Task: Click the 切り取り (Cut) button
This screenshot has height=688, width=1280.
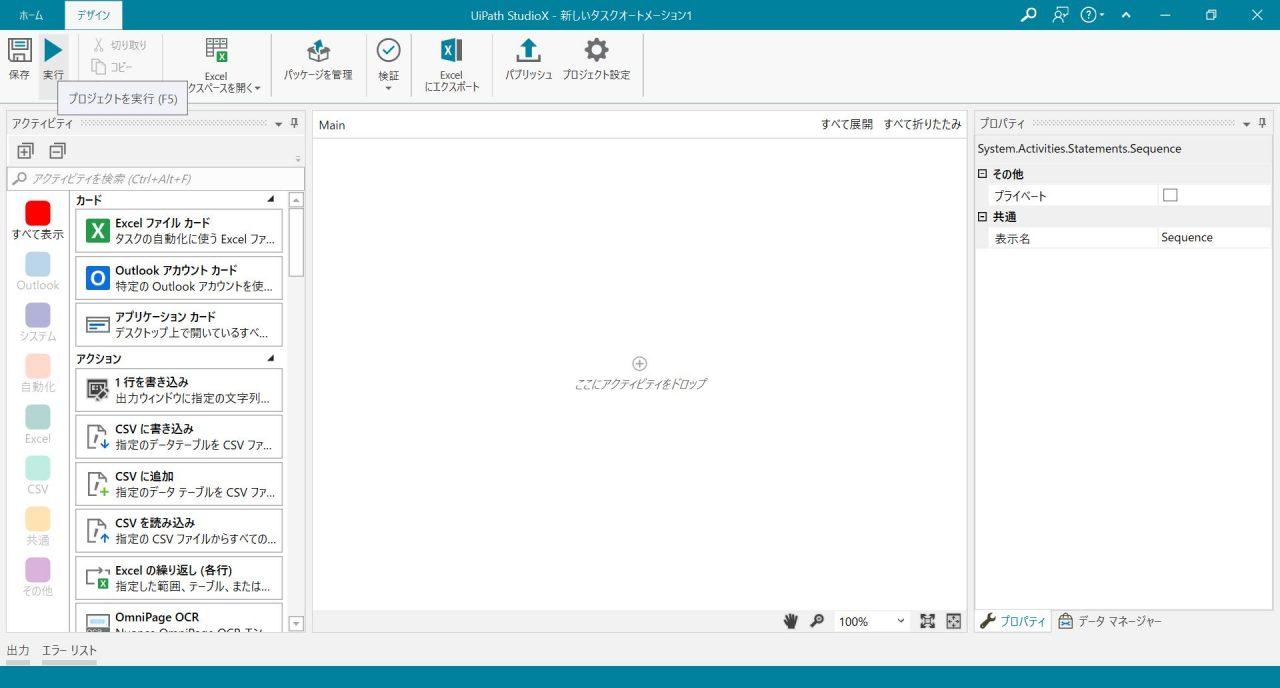Action: tap(120, 45)
